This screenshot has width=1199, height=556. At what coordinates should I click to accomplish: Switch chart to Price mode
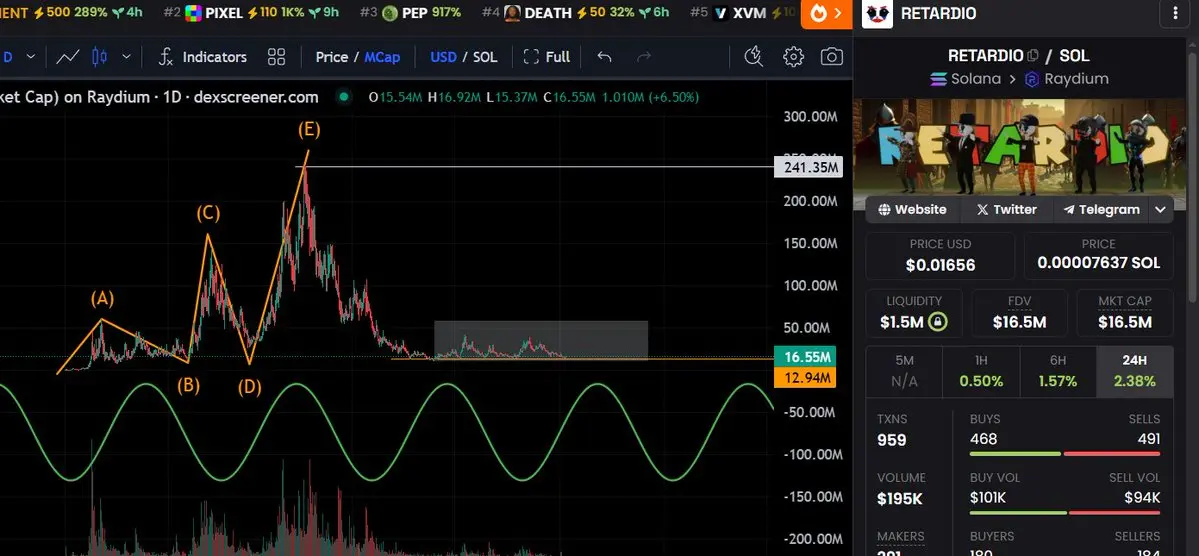coord(332,57)
